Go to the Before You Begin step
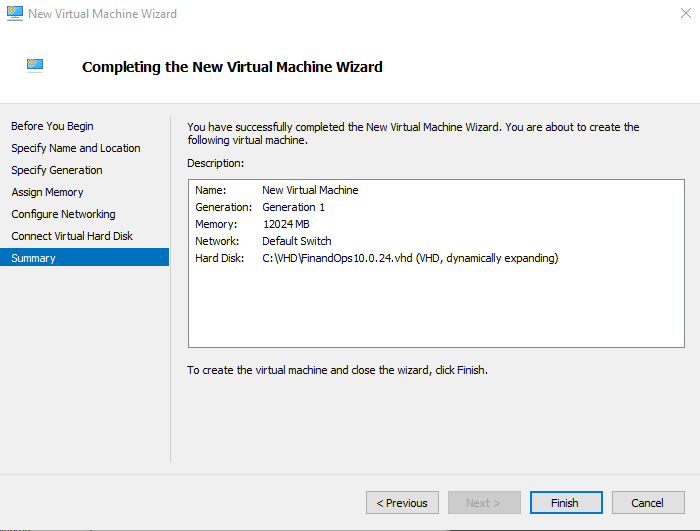The width and height of the screenshot is (700, 531). click(52, 126)
